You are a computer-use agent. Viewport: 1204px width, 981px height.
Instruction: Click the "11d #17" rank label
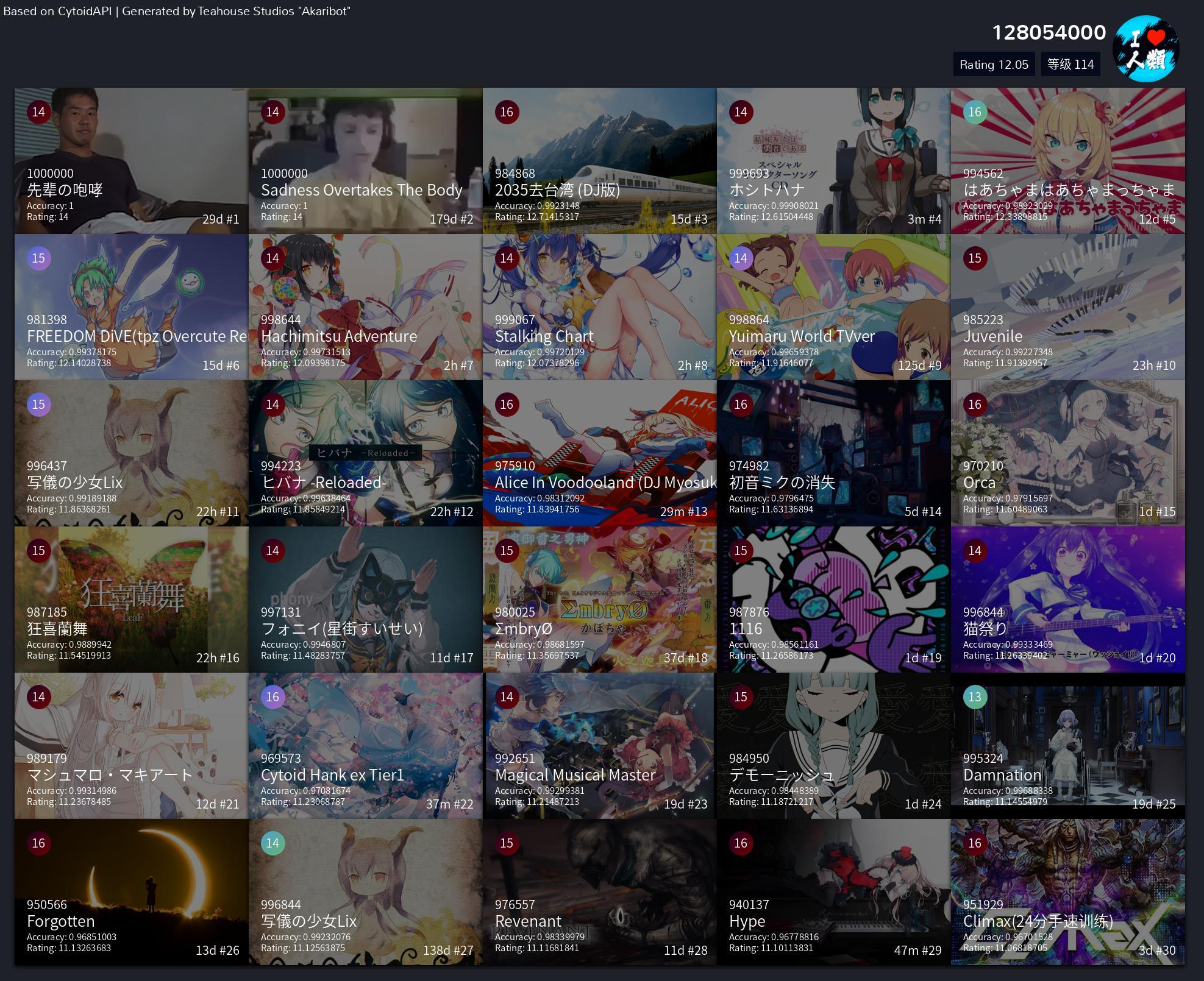452,658
